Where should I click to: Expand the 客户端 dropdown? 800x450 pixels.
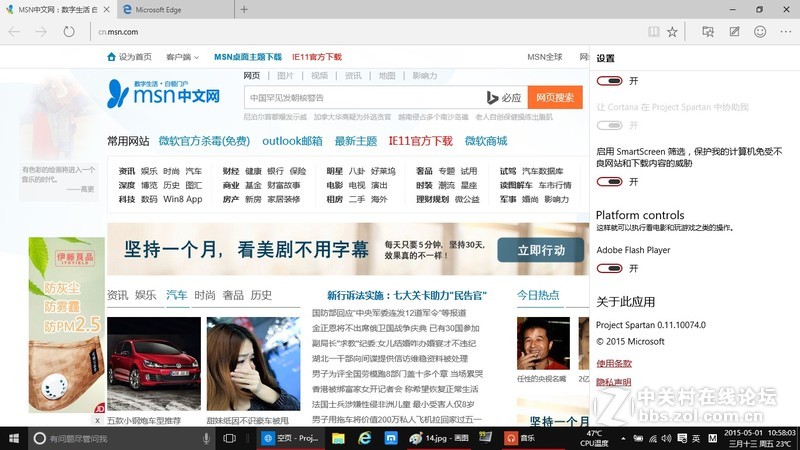pyautogui.click(x=182, y=57)
